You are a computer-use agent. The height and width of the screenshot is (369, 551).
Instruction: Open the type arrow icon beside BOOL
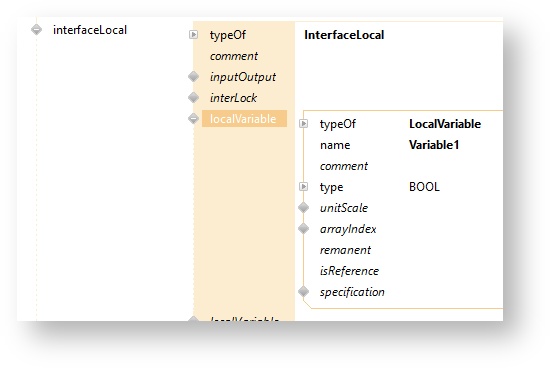coord(304,186)
